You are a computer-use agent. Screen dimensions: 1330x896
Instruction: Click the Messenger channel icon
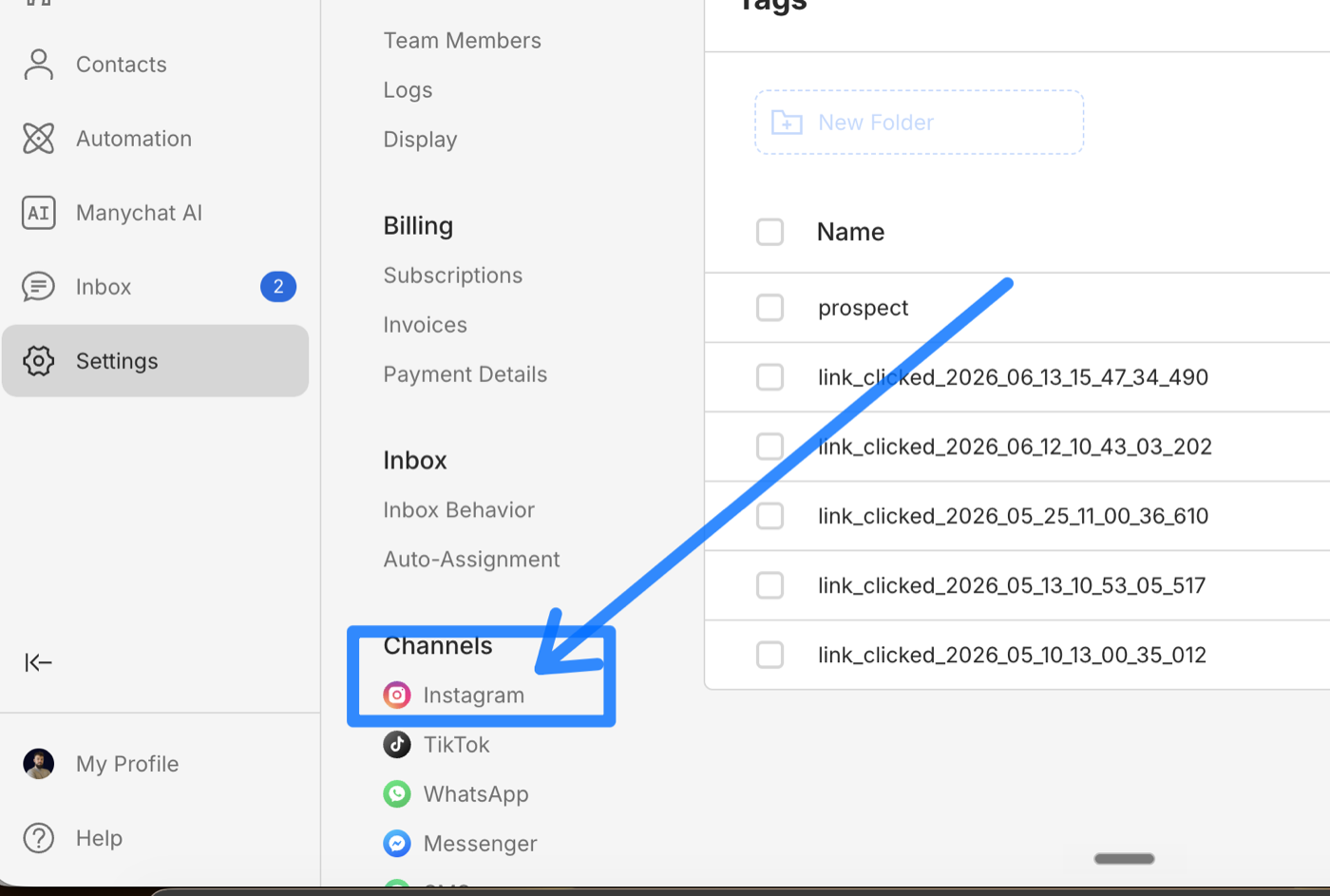(397, 844)
